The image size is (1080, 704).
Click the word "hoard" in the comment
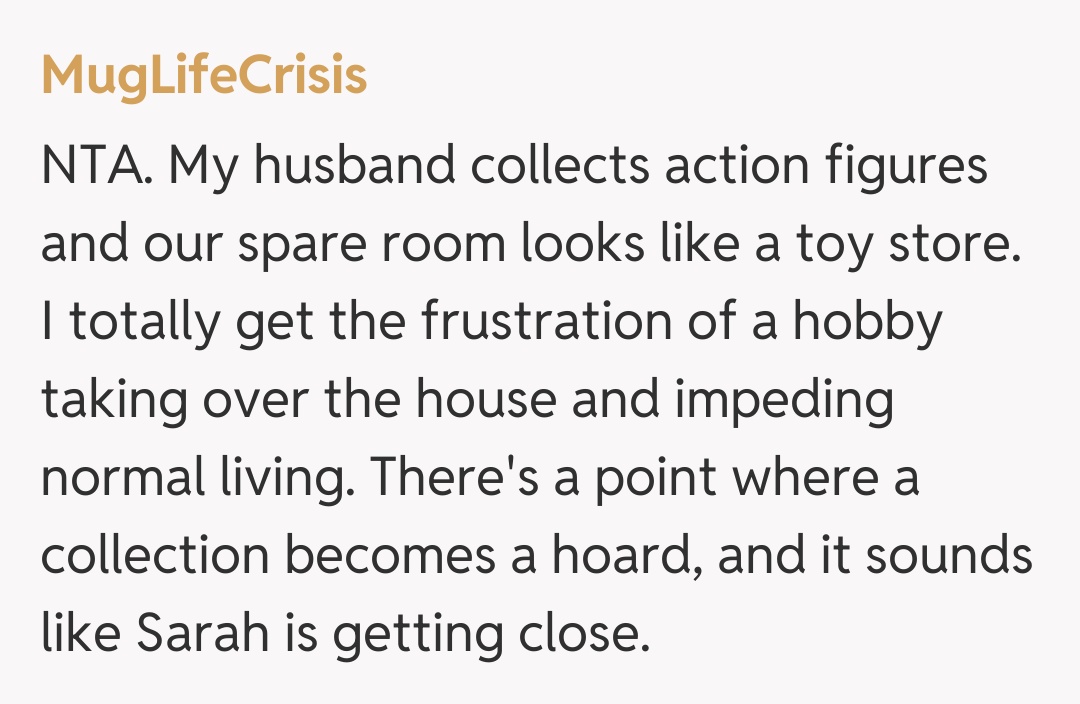(624, 558)
